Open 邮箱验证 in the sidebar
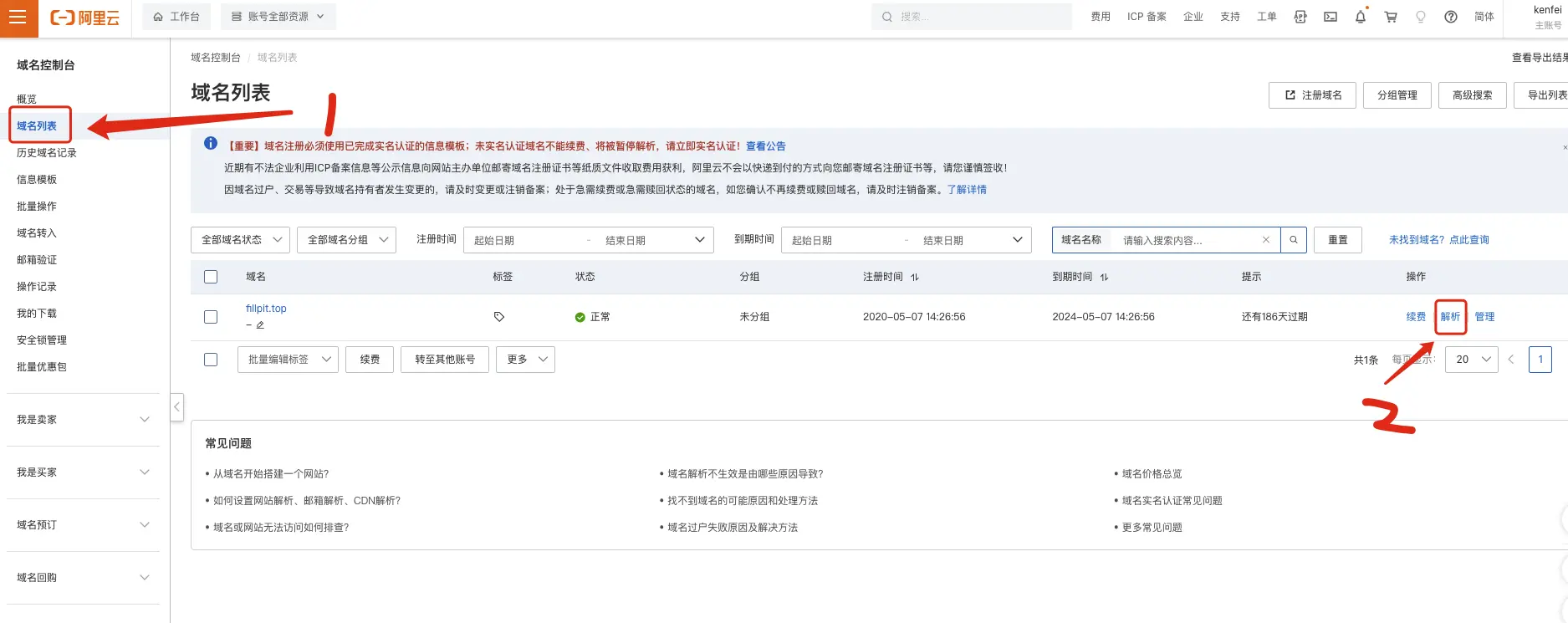 pyautogui.click(x=37, y=260)
